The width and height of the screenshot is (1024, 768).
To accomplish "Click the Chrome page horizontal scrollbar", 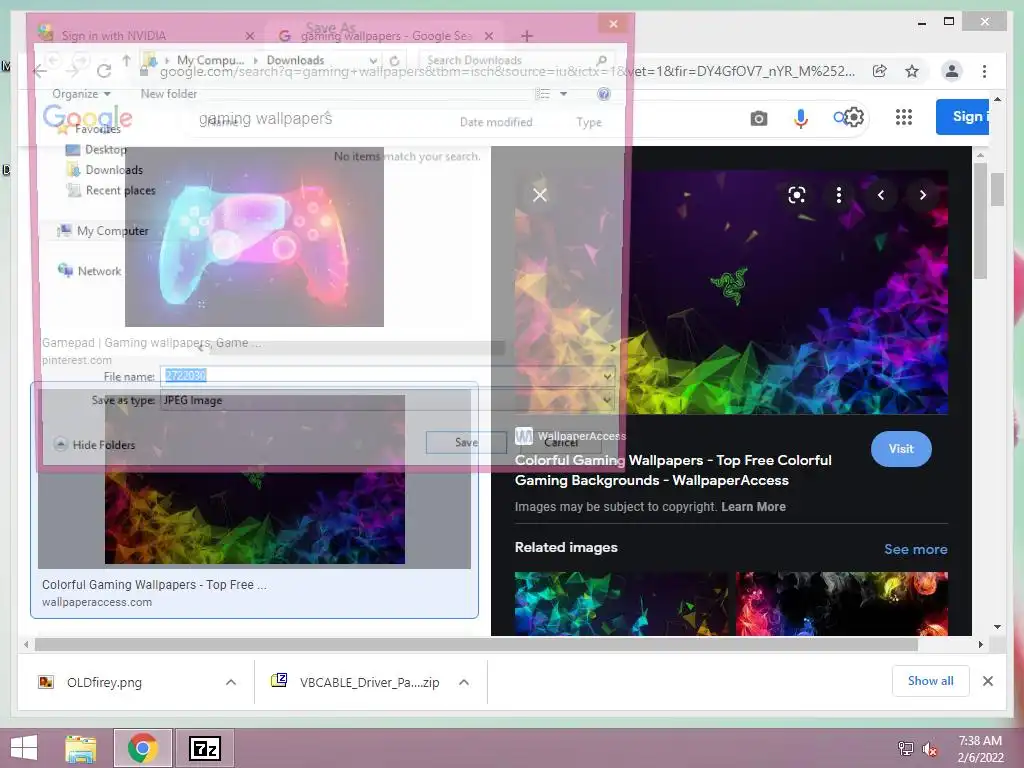I will (x=476, y=645).
